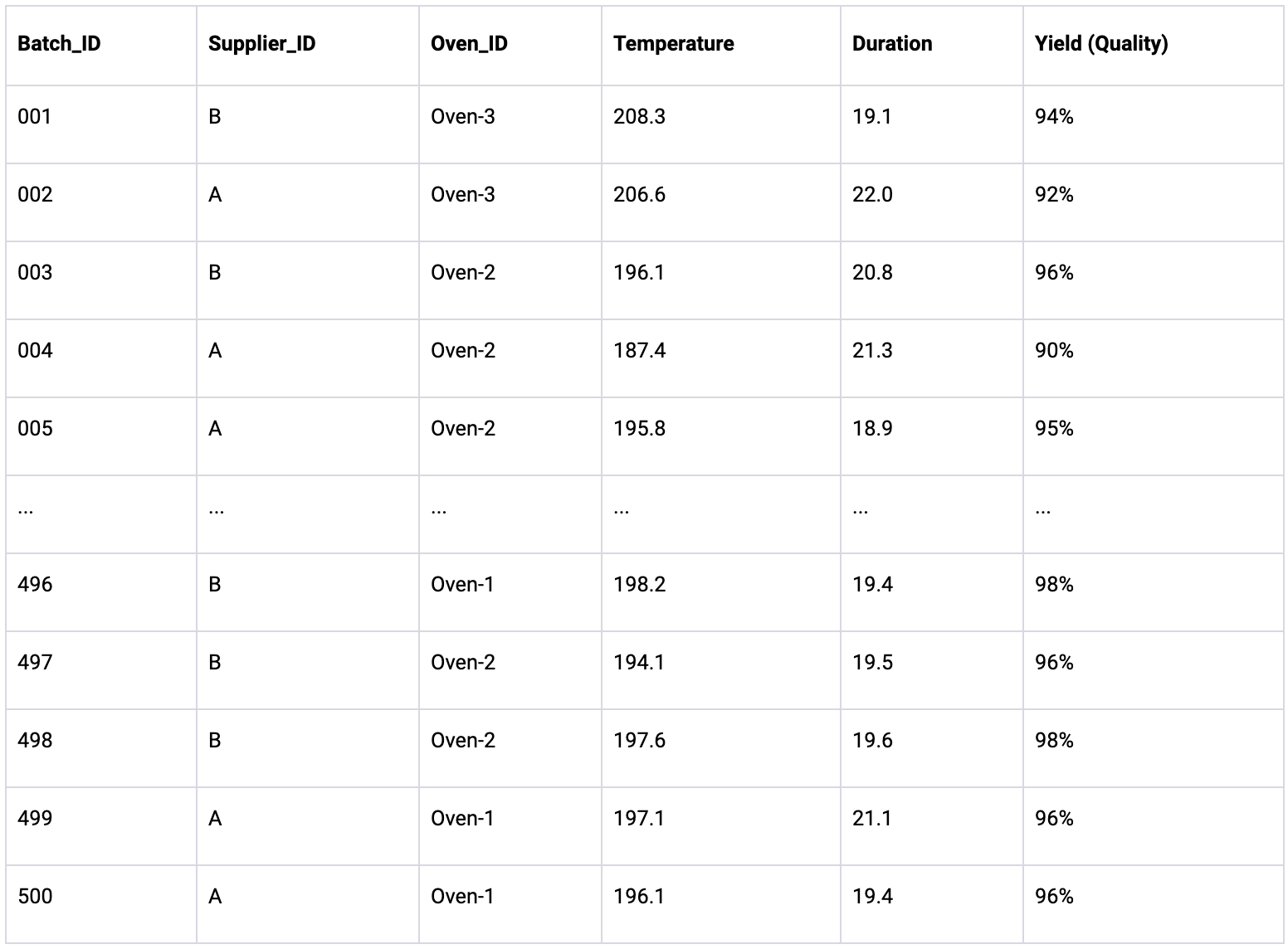Viewport: 1288px width, 949px height.
Task: Click the Batch_ID column header
Action: (x=59, y=44)
